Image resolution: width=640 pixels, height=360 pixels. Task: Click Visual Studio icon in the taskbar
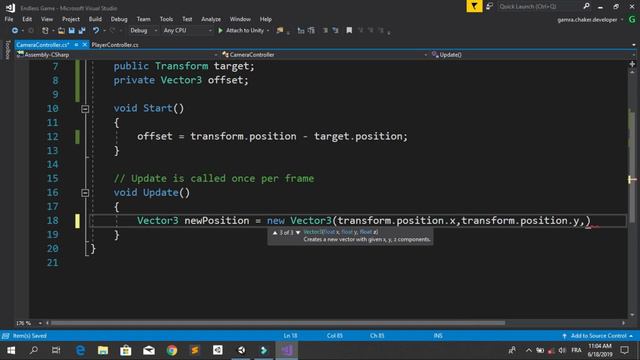coord(287,350)
